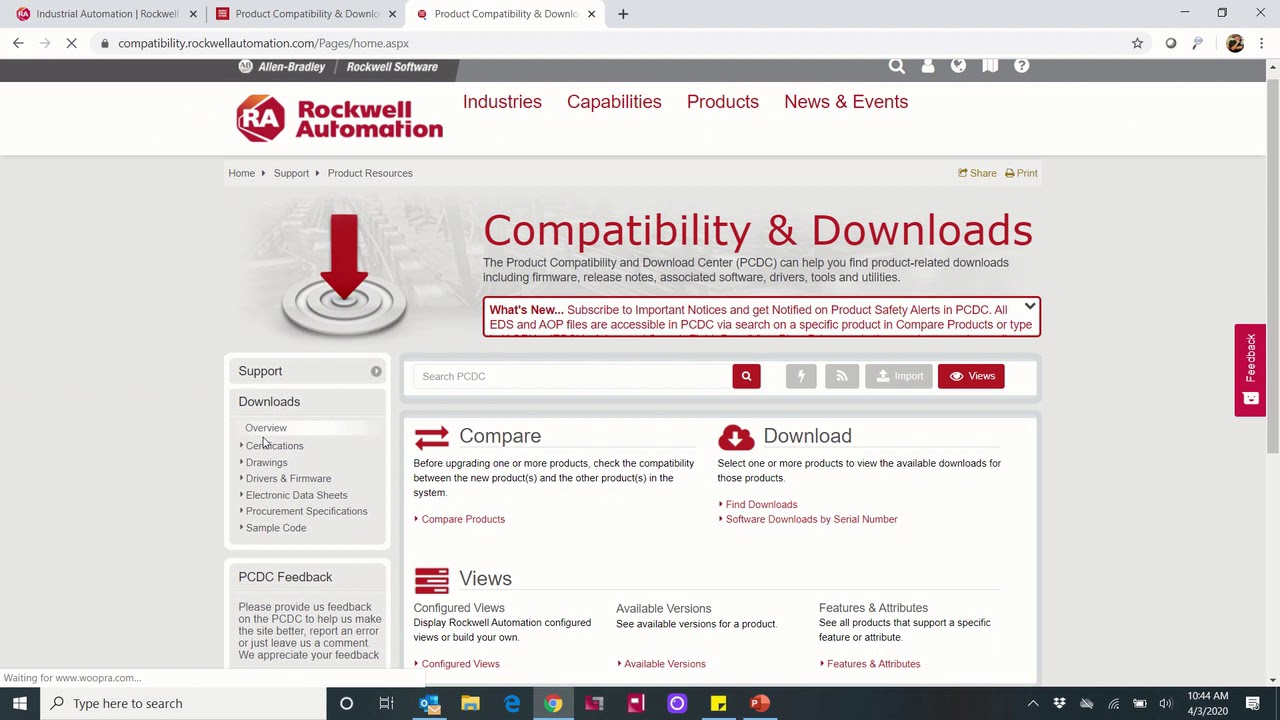Open the Chrome three-dot menu

coord(1262,43)
